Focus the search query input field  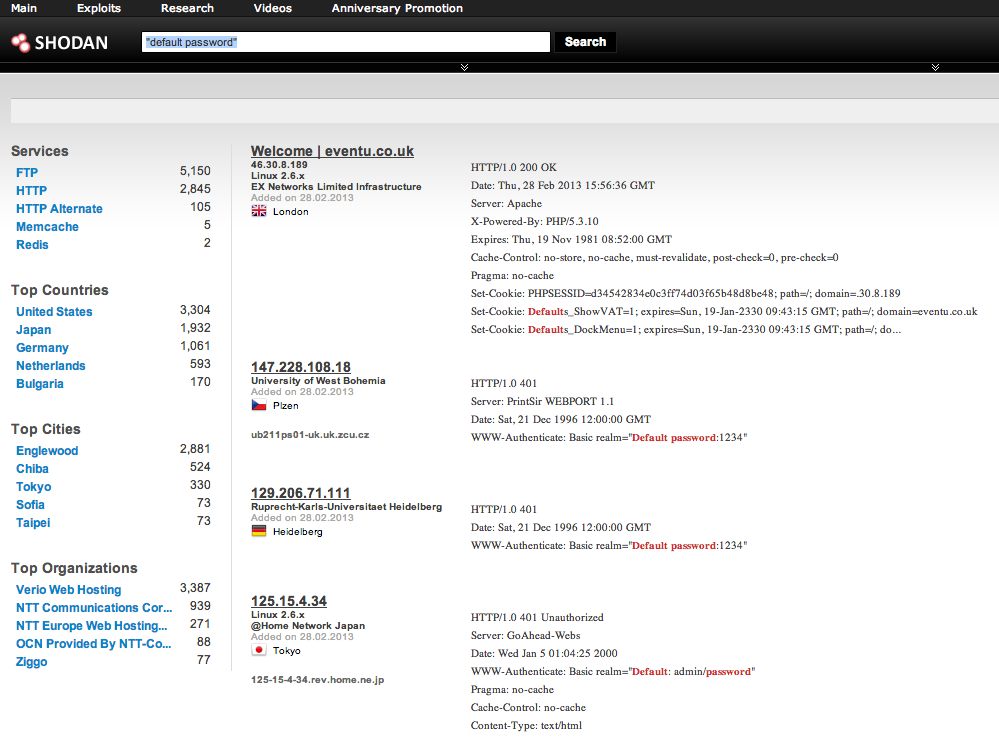coord(346,42)
